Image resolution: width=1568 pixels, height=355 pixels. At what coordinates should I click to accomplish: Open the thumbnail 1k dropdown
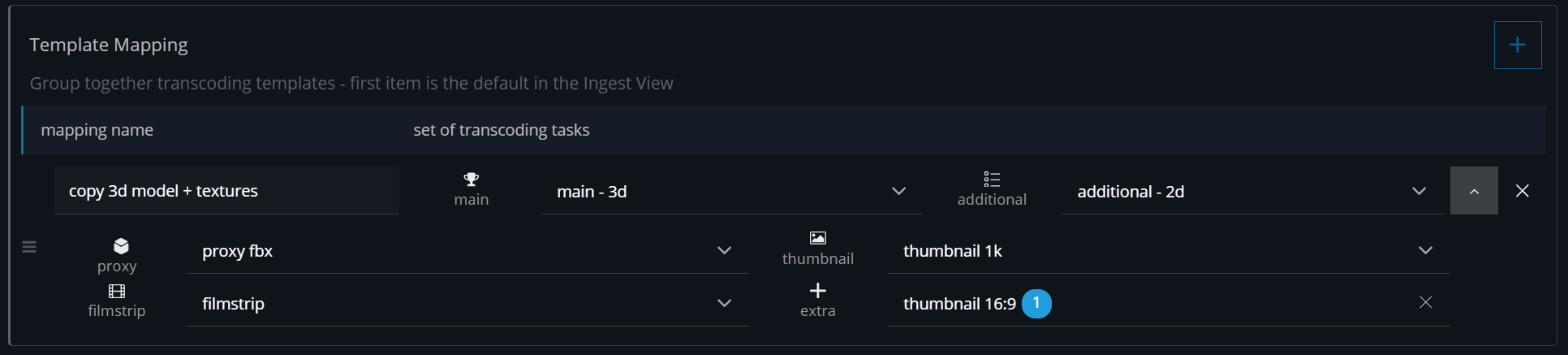(x=1425, y=251)
